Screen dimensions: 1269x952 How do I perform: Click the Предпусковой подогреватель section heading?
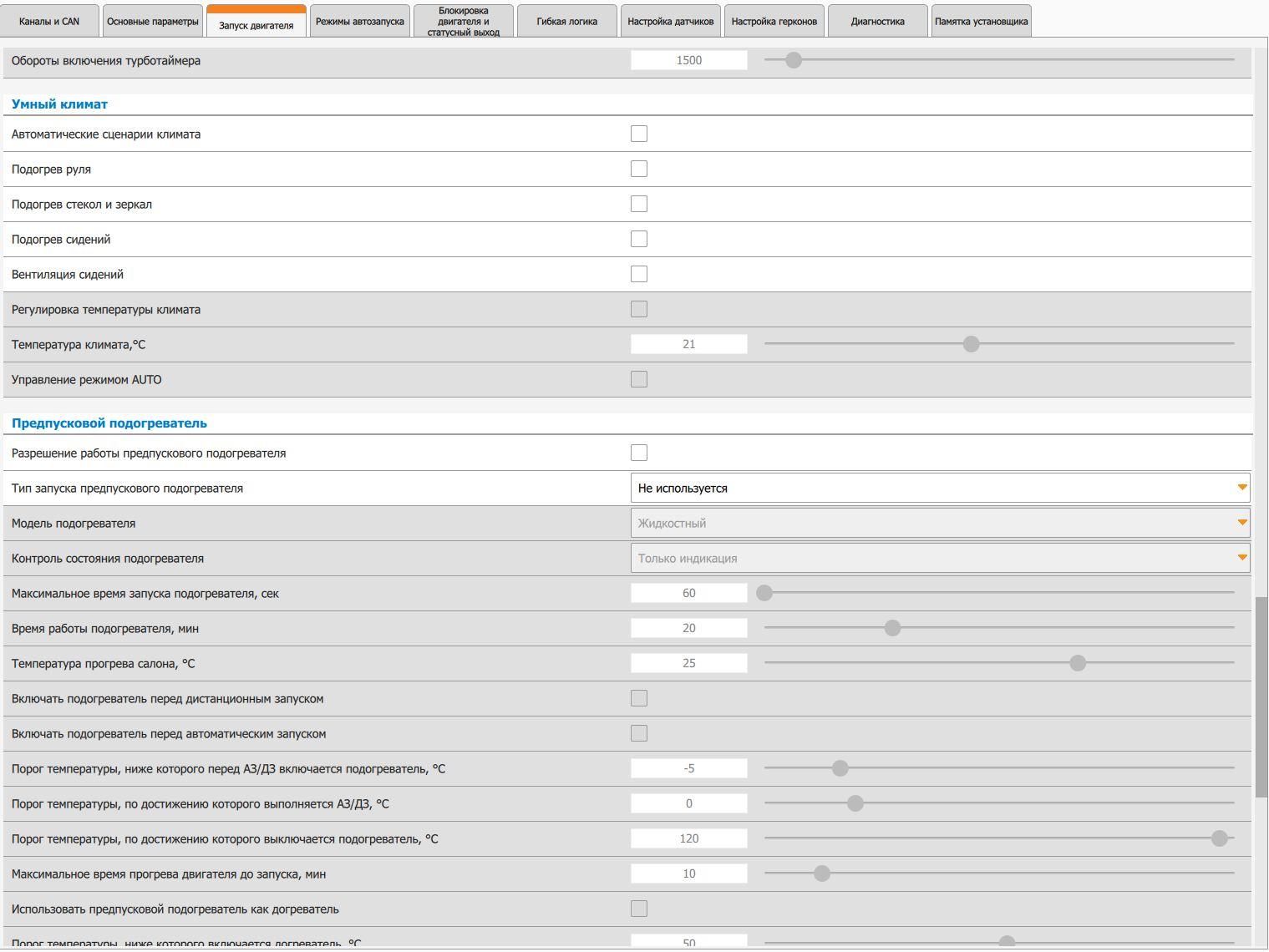point(109,423)
